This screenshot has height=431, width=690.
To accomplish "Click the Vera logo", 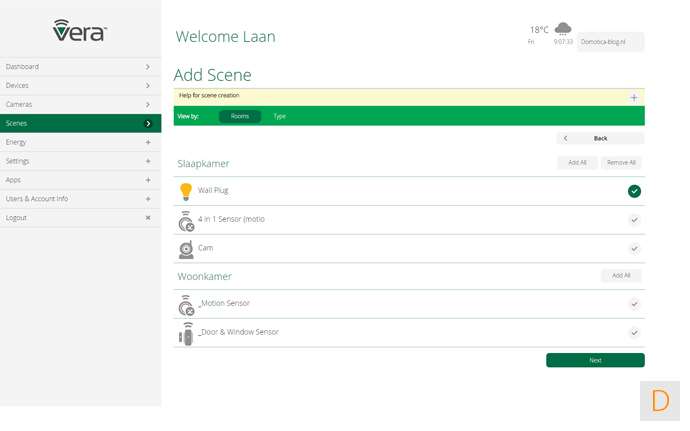I will (80, 30).
